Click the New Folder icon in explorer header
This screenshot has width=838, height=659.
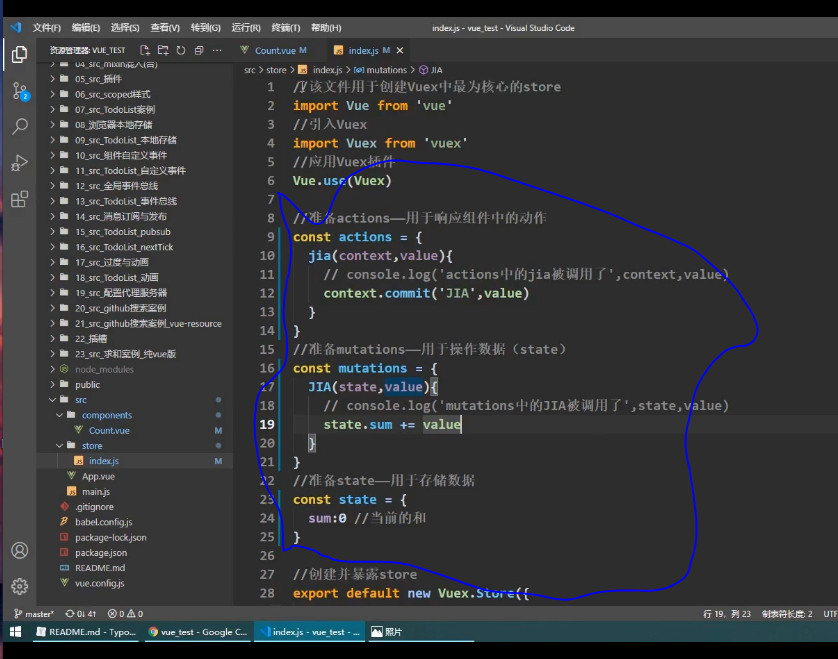[163, 50]
